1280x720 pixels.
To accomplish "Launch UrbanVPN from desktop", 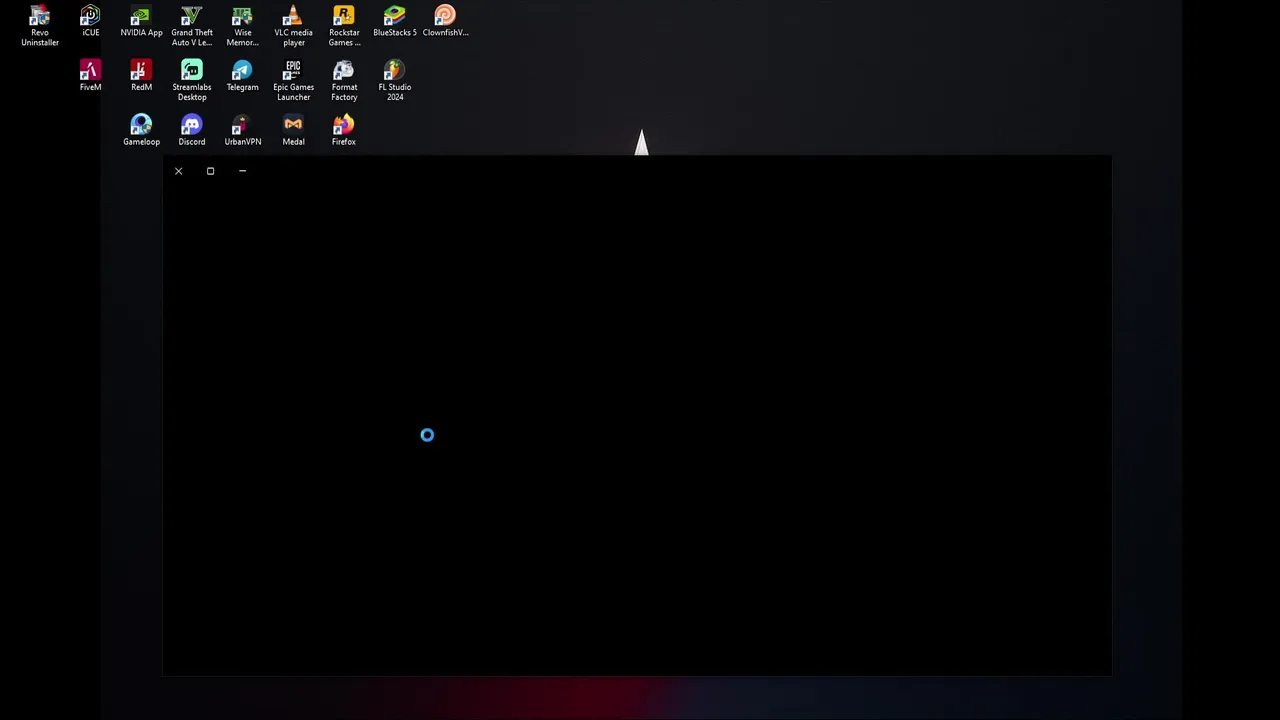I will 242,130.
